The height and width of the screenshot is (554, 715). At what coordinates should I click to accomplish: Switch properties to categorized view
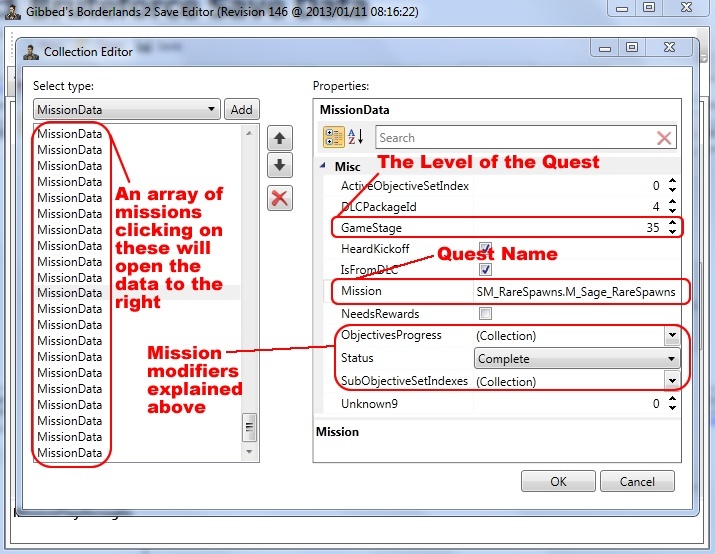(x=333, y=137)
